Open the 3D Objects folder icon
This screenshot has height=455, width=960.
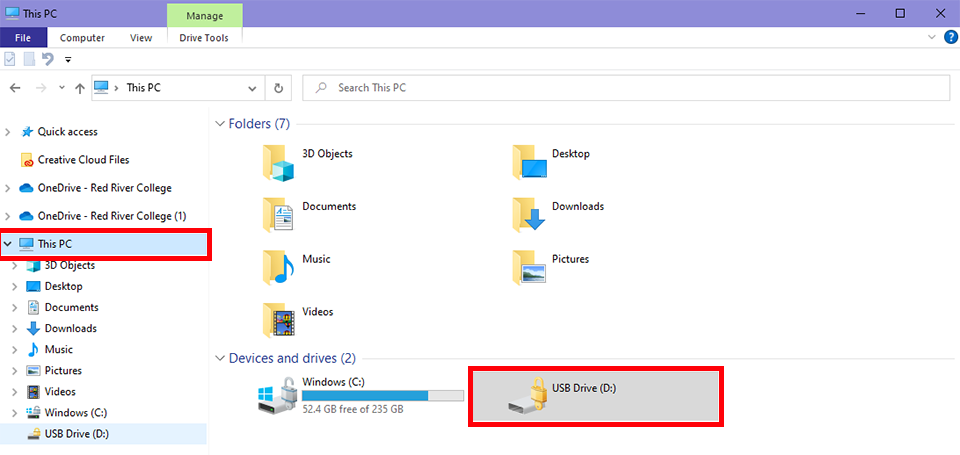pos(279,162)
